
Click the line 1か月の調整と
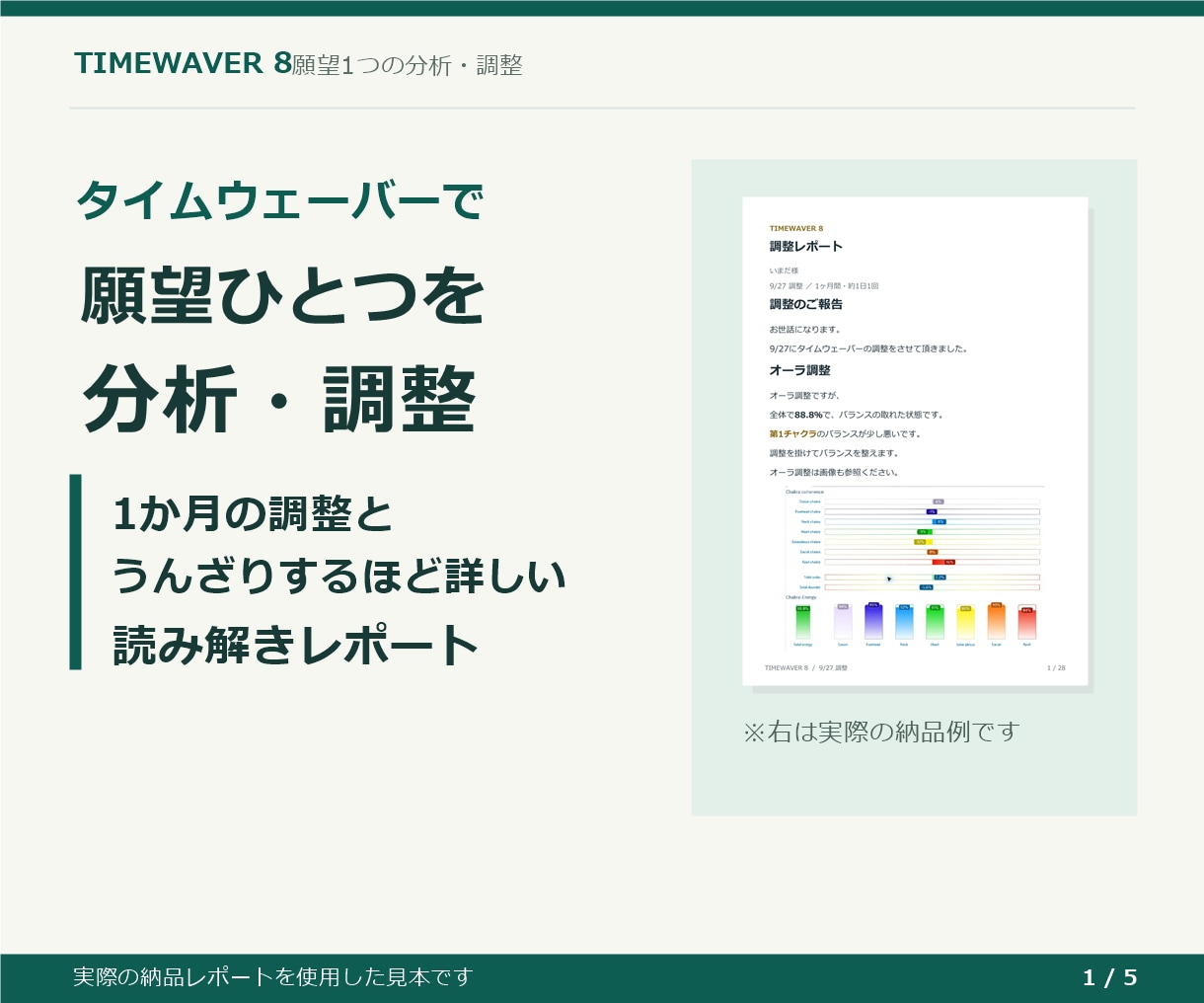(253, 514)
